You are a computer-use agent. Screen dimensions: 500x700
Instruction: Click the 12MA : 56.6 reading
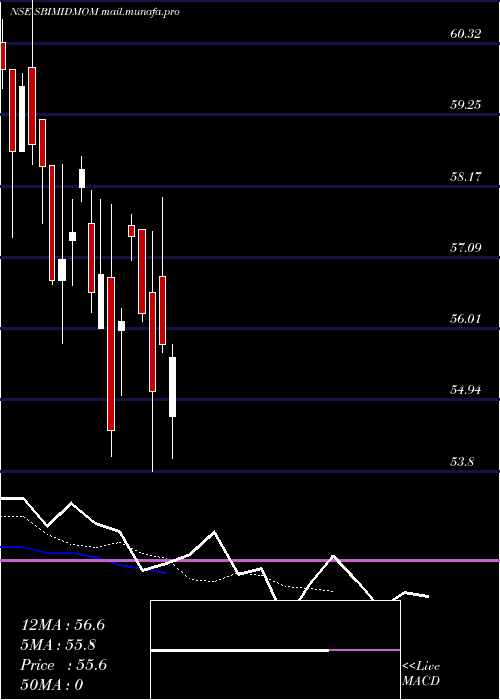[x=63, y=625]
